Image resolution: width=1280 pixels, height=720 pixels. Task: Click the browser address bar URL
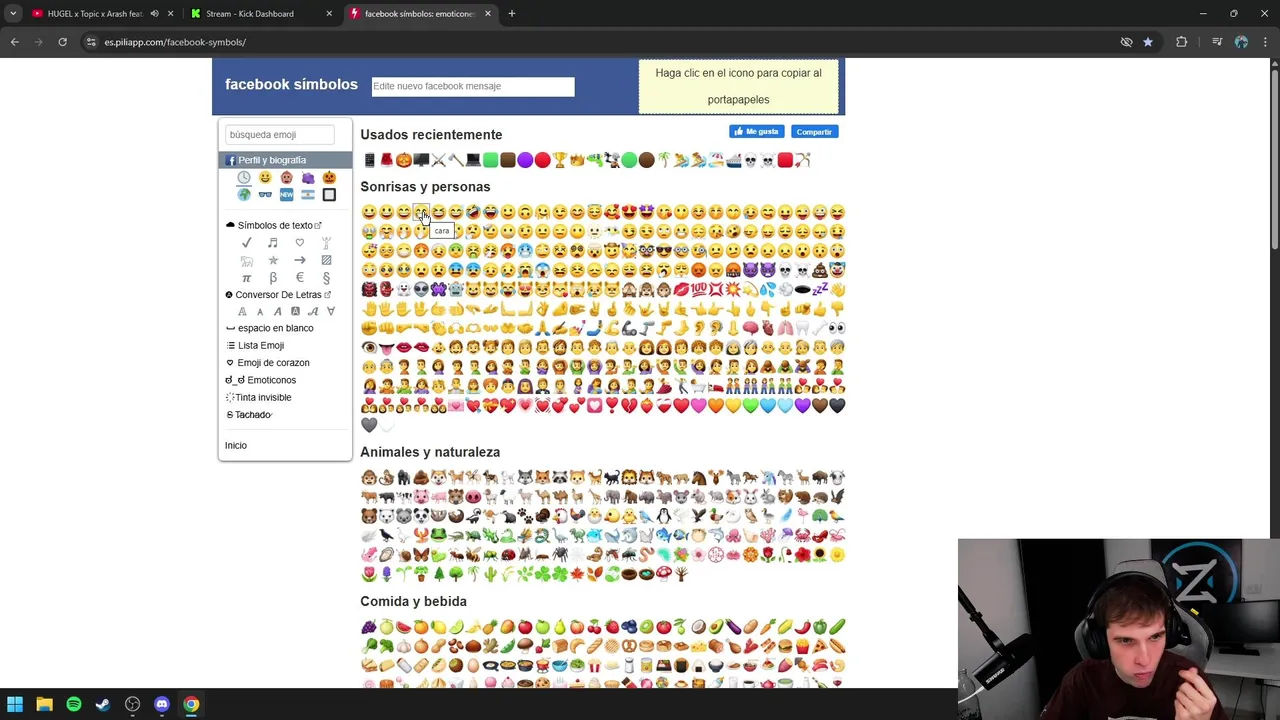coord(175,42)
